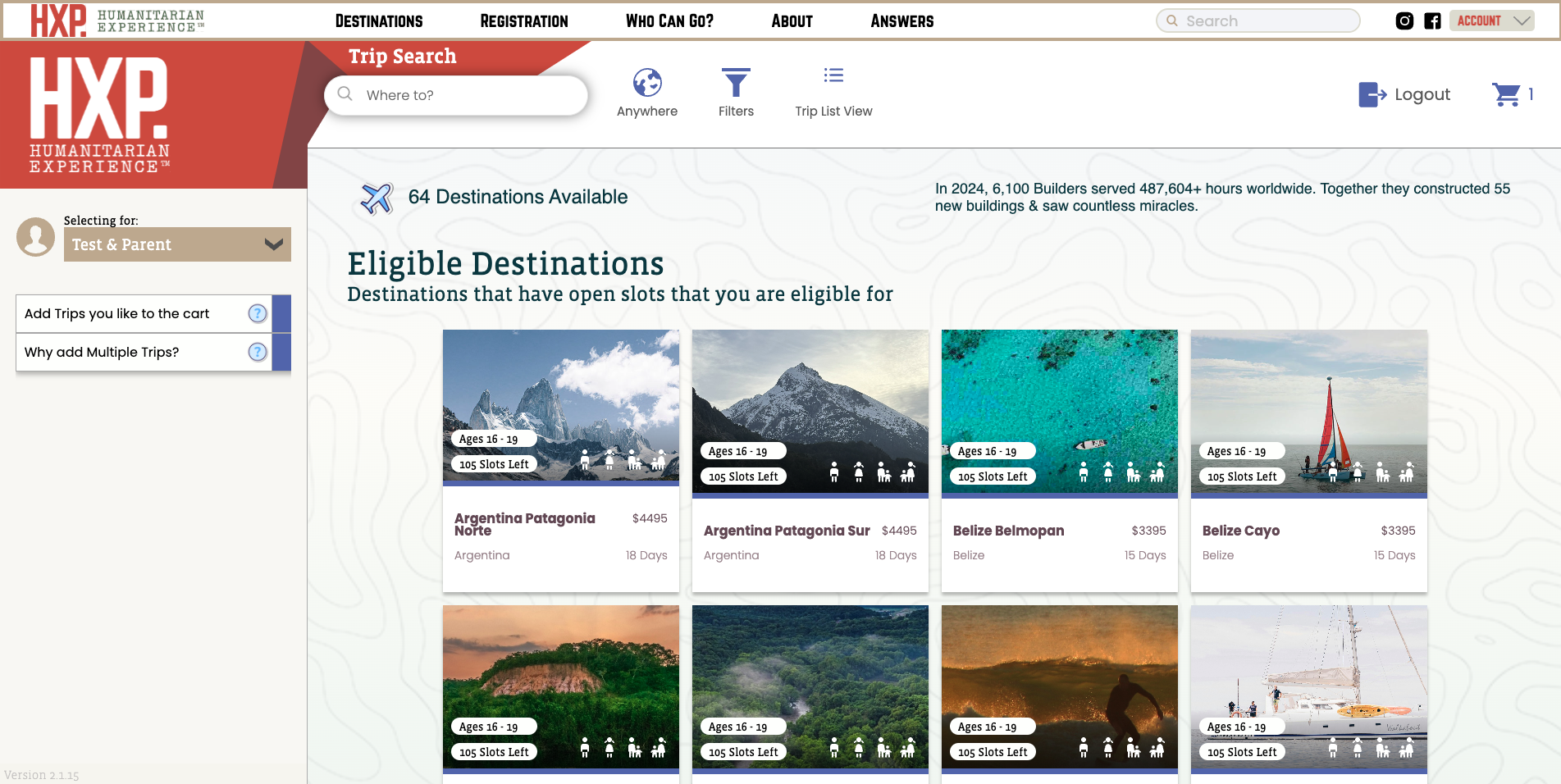1561x784 pixels.
Task: Open HXP Facebook page
Action: [x=1432, y=21]
